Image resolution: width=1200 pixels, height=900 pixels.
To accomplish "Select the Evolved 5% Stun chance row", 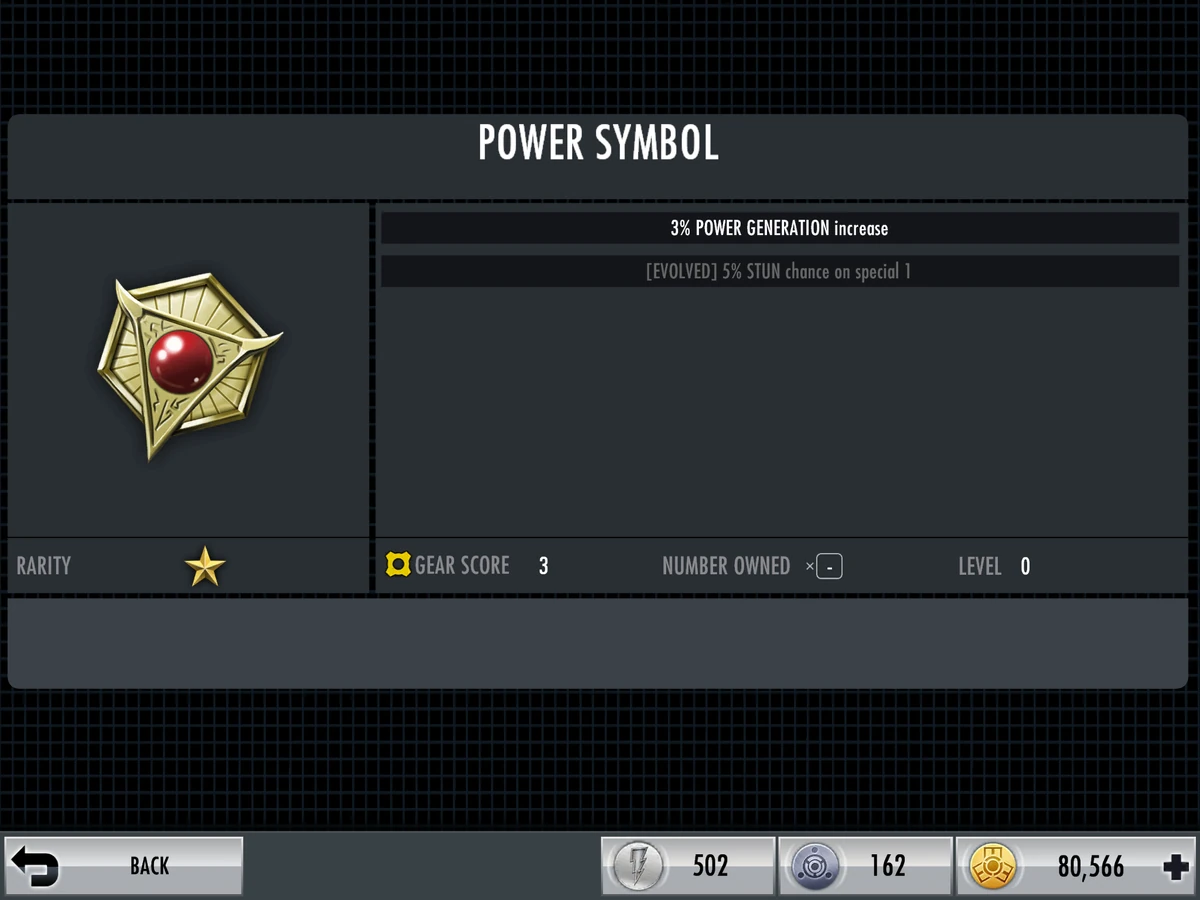I will point(780,271).
